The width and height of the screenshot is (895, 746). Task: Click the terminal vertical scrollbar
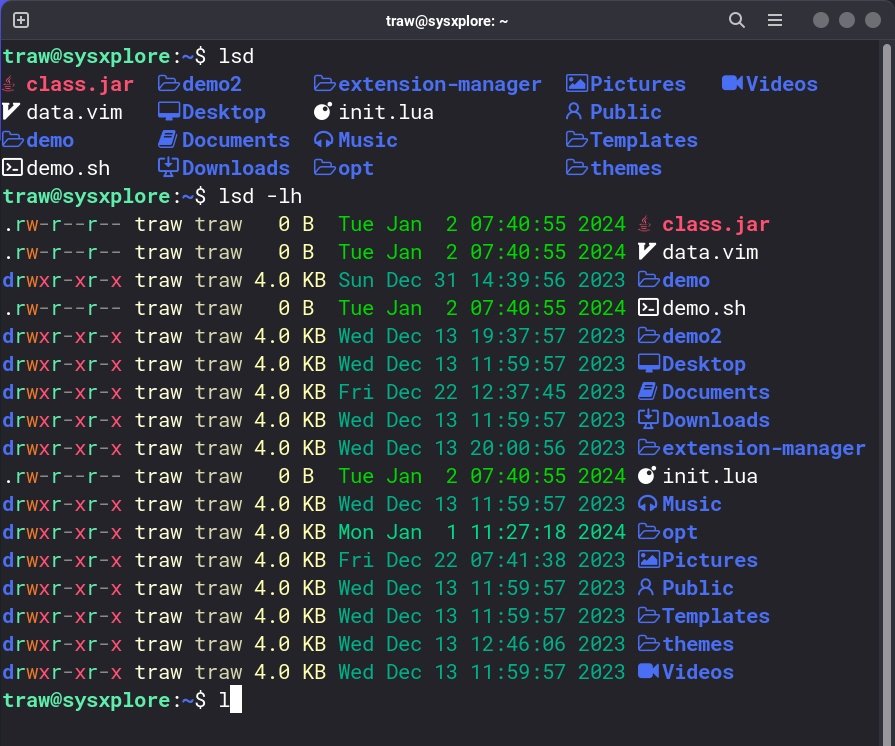tap(886, 392)
